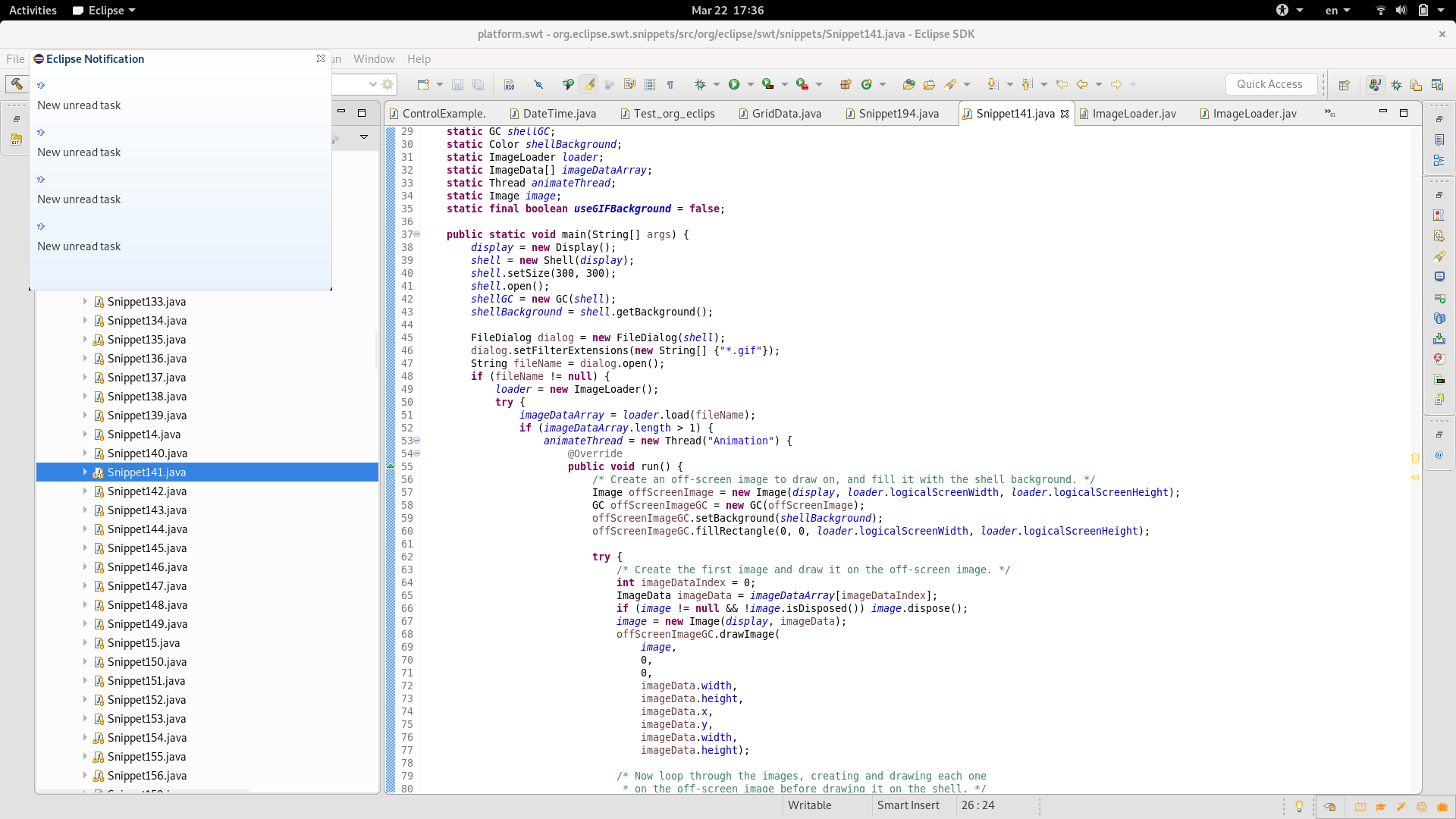Expand the Snippet142.java tree node

[x=85, y=491]
